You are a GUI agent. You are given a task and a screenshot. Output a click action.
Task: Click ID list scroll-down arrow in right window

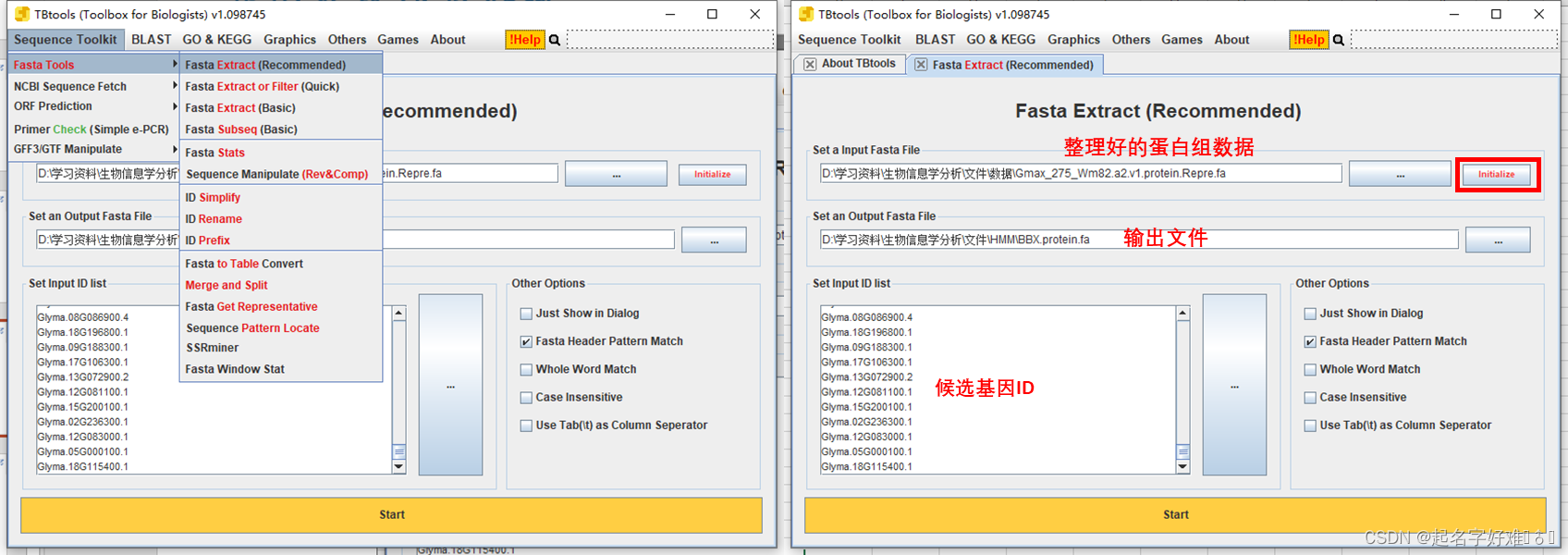pos(1183,467)
